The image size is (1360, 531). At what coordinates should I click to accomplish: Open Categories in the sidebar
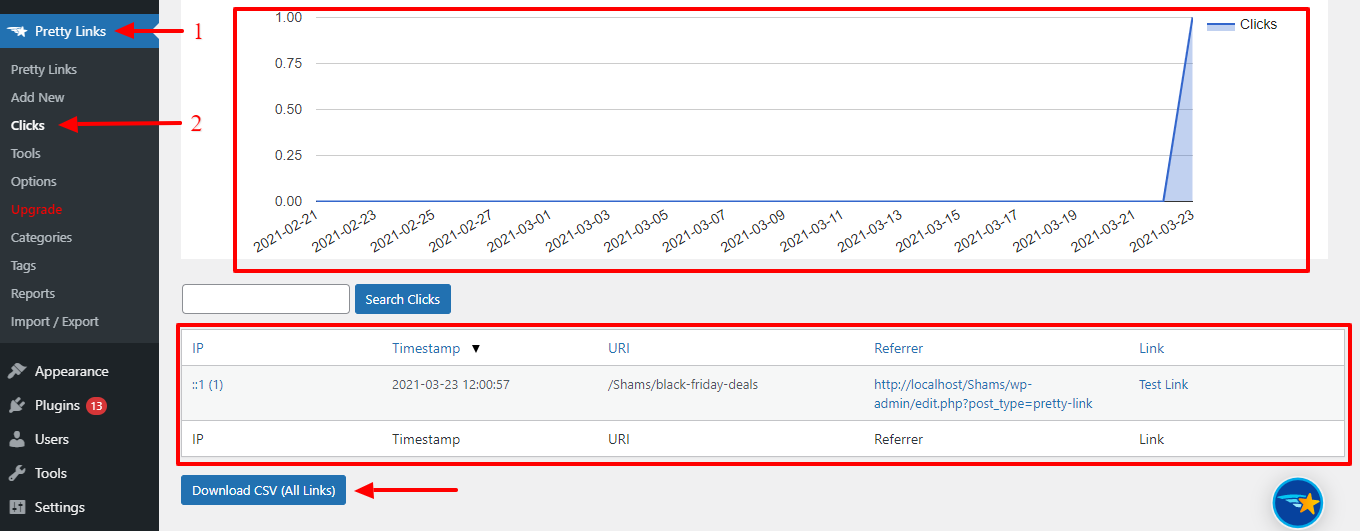(x=42, y=238)
